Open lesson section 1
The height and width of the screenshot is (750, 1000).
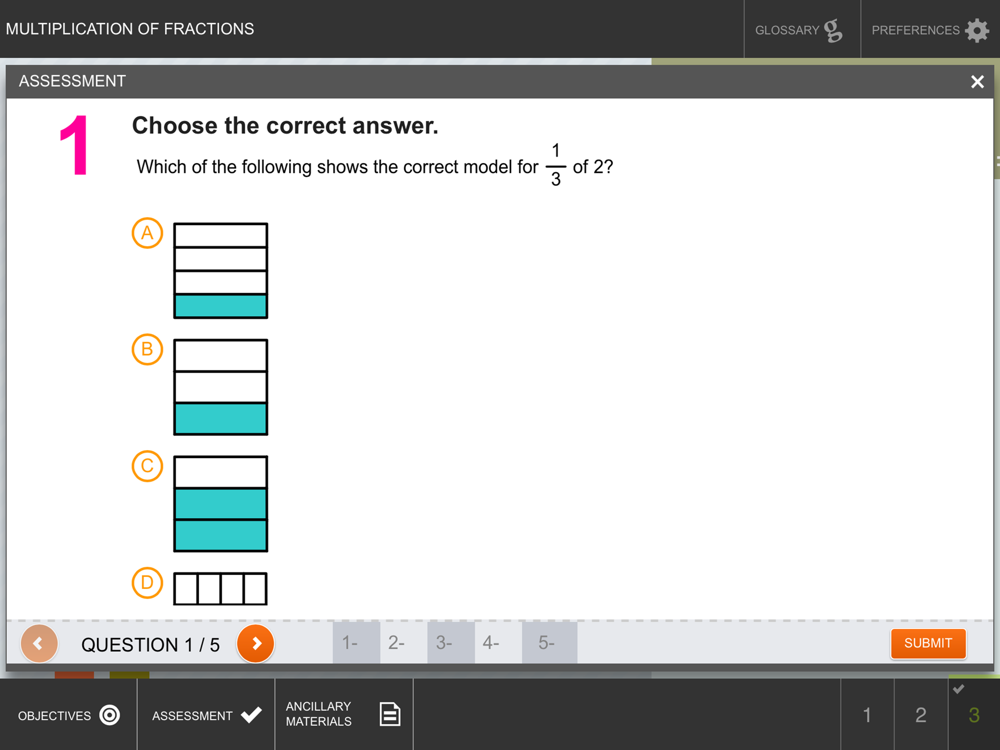point(867,714)
